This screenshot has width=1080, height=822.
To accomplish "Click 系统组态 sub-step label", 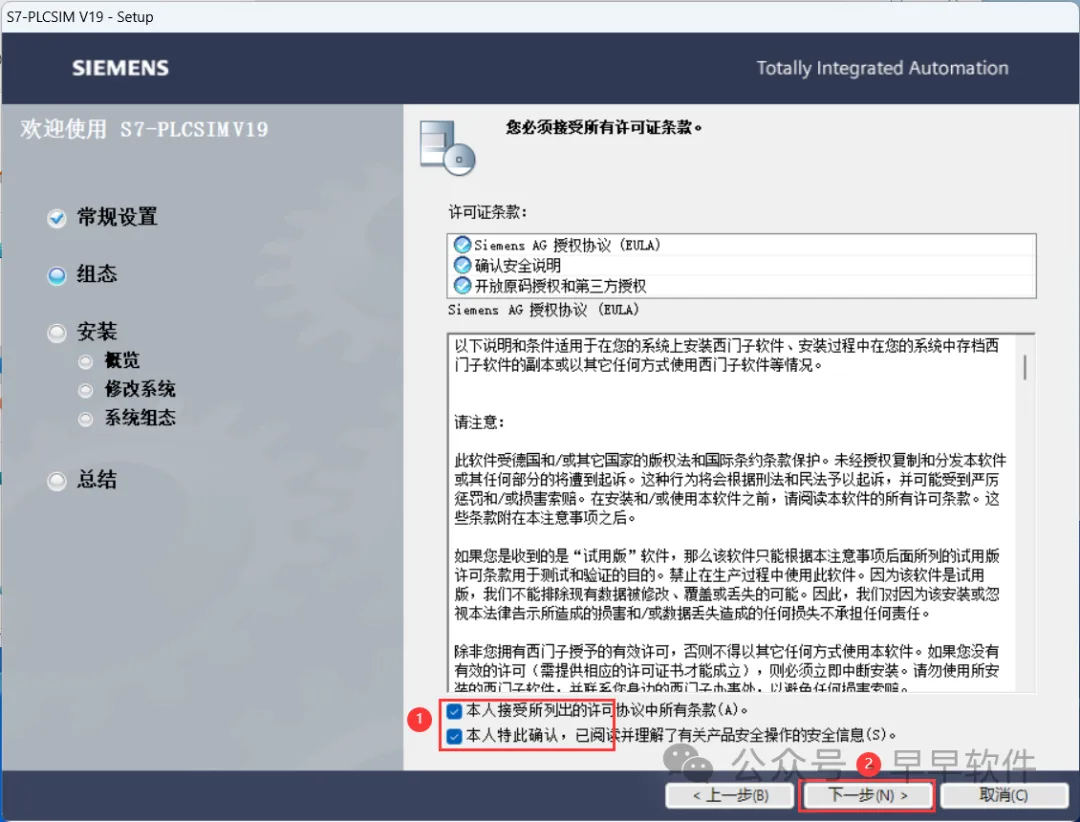I will point(141,418).
